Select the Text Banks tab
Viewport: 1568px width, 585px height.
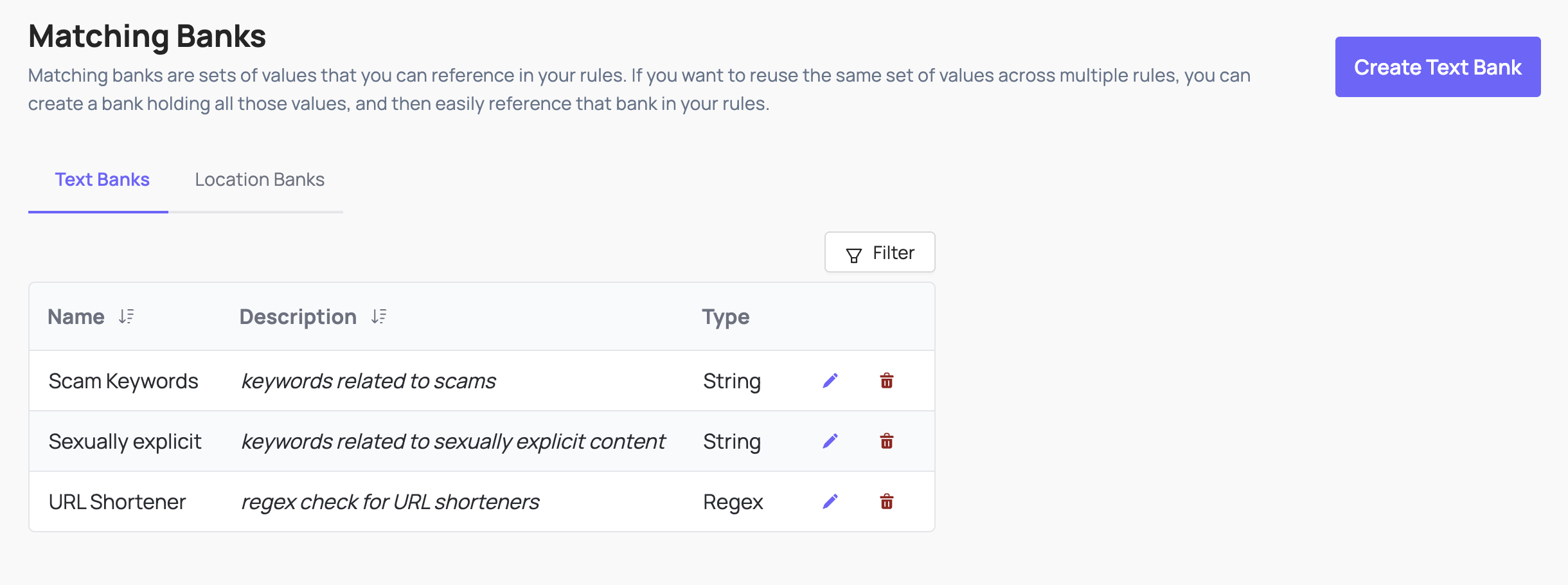[x=102, y=179]
